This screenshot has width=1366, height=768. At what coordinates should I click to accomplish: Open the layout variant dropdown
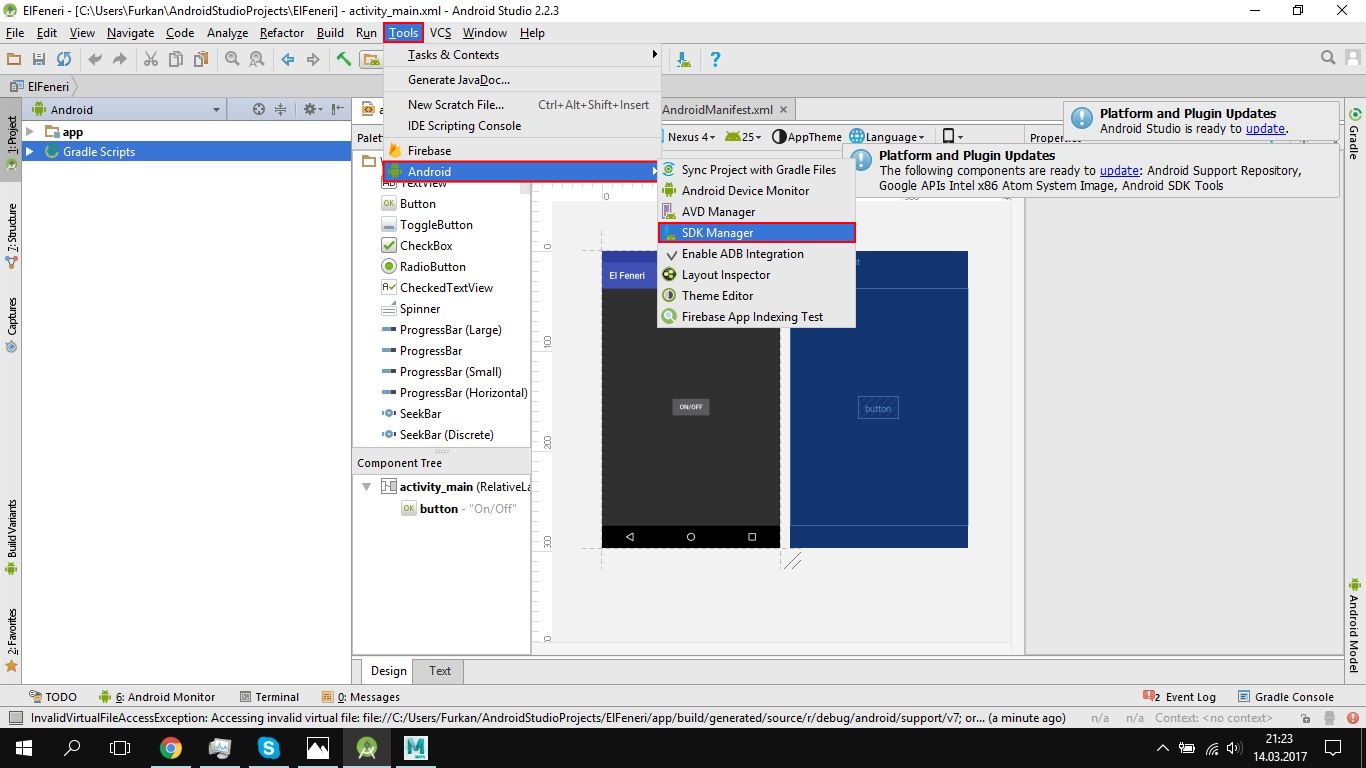(953, 137)
